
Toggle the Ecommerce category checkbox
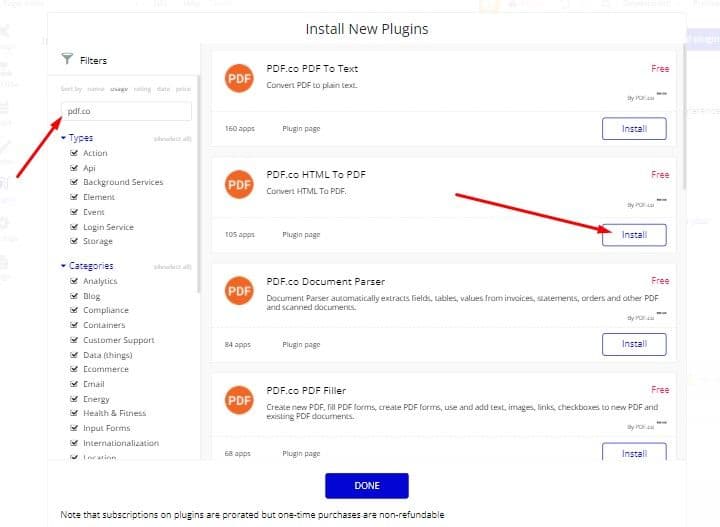pyautogui.click(x=74, y=369)
